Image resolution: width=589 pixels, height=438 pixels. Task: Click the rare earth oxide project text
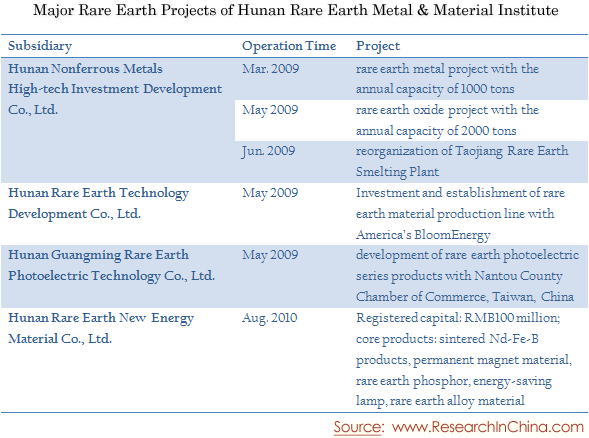447,120
